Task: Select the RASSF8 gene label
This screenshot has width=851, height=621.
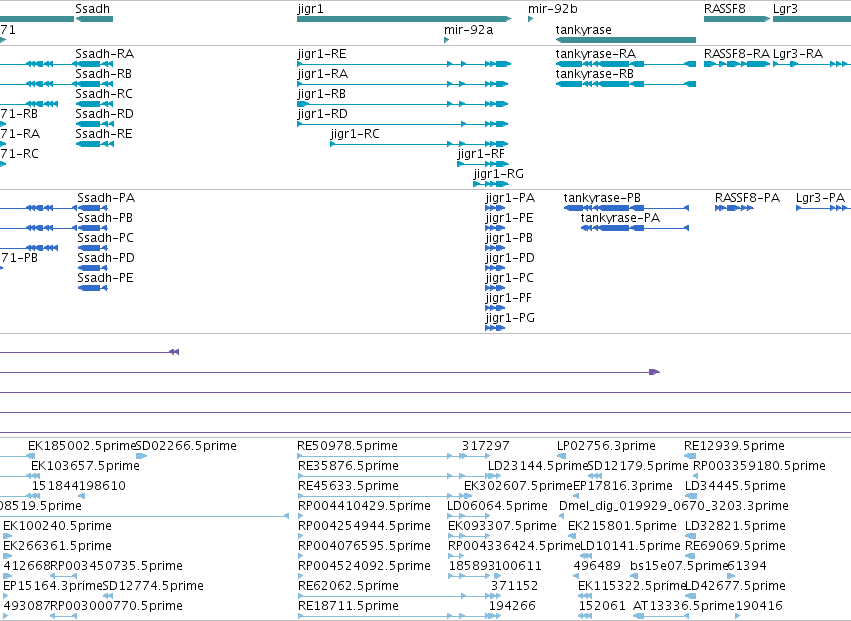Action: click(725, 9)
